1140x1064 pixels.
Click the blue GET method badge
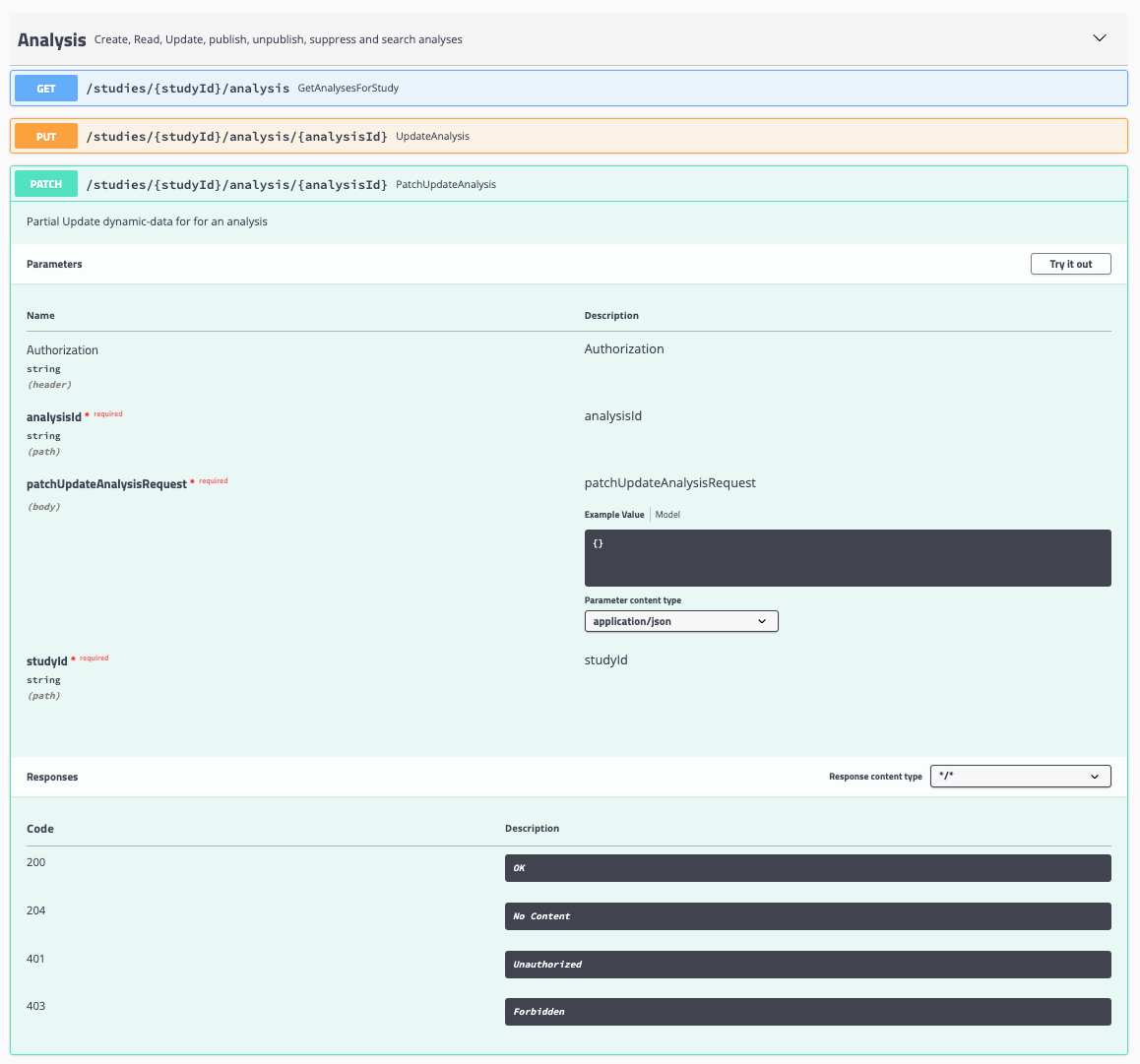click(x=45, y=88)
